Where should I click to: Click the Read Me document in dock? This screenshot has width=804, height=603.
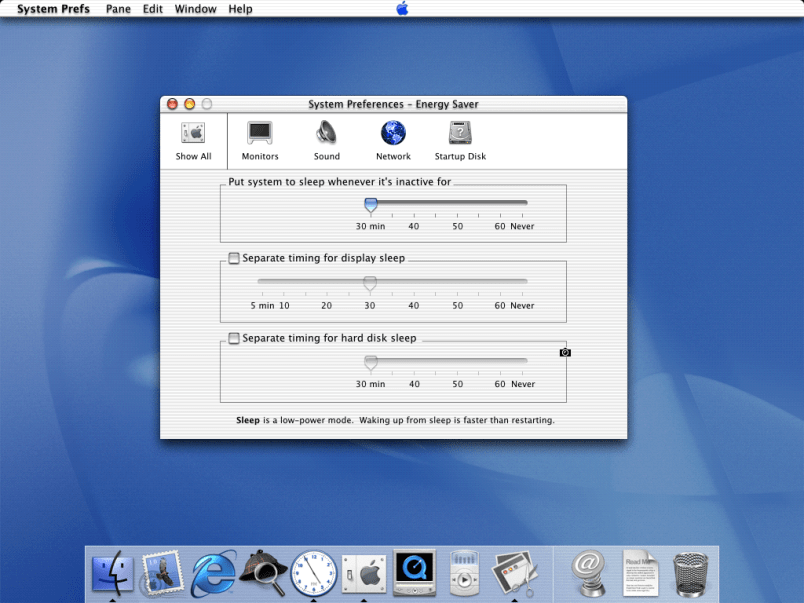tap(640, 573)
